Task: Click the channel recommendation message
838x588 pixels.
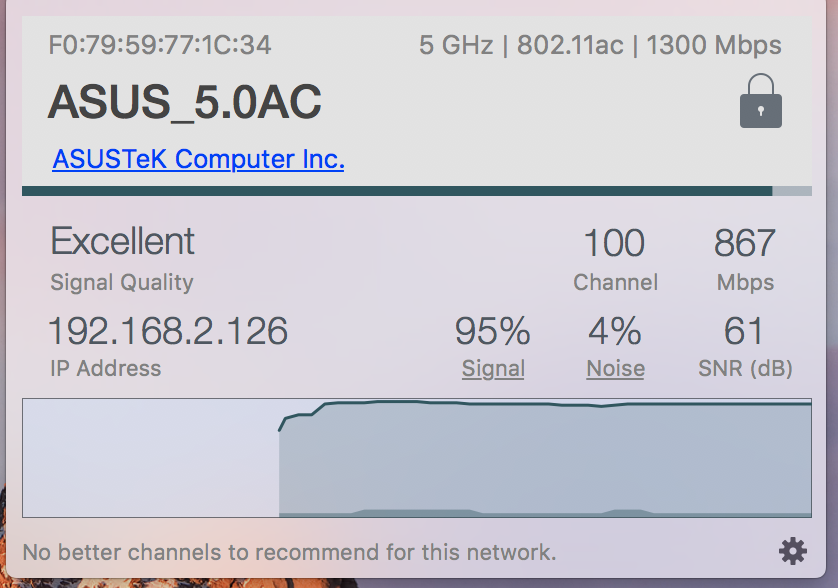Action: [x=289, y=552]
